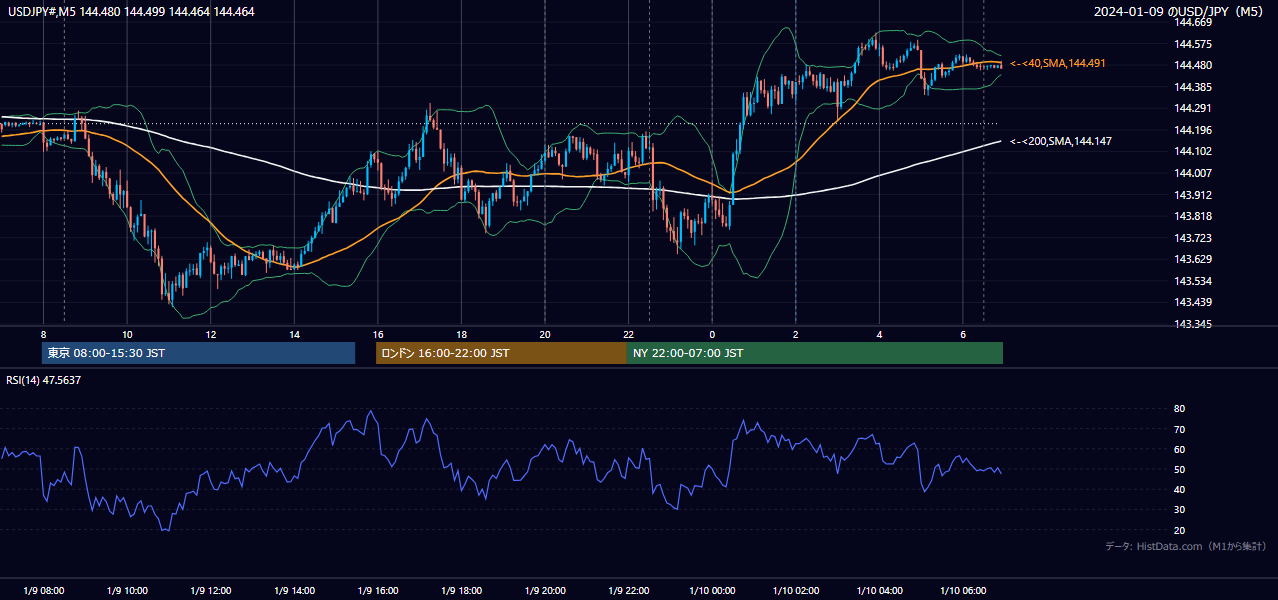Click price scale value 144.007
Screen dimensions: 1278x600
[x=1192, y=173]
